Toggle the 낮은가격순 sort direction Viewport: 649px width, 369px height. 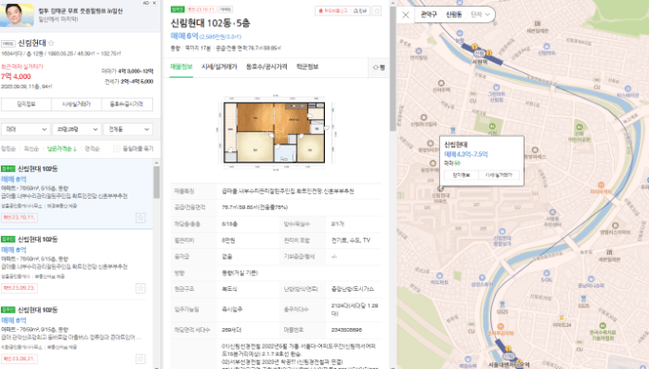pos(62,149)
